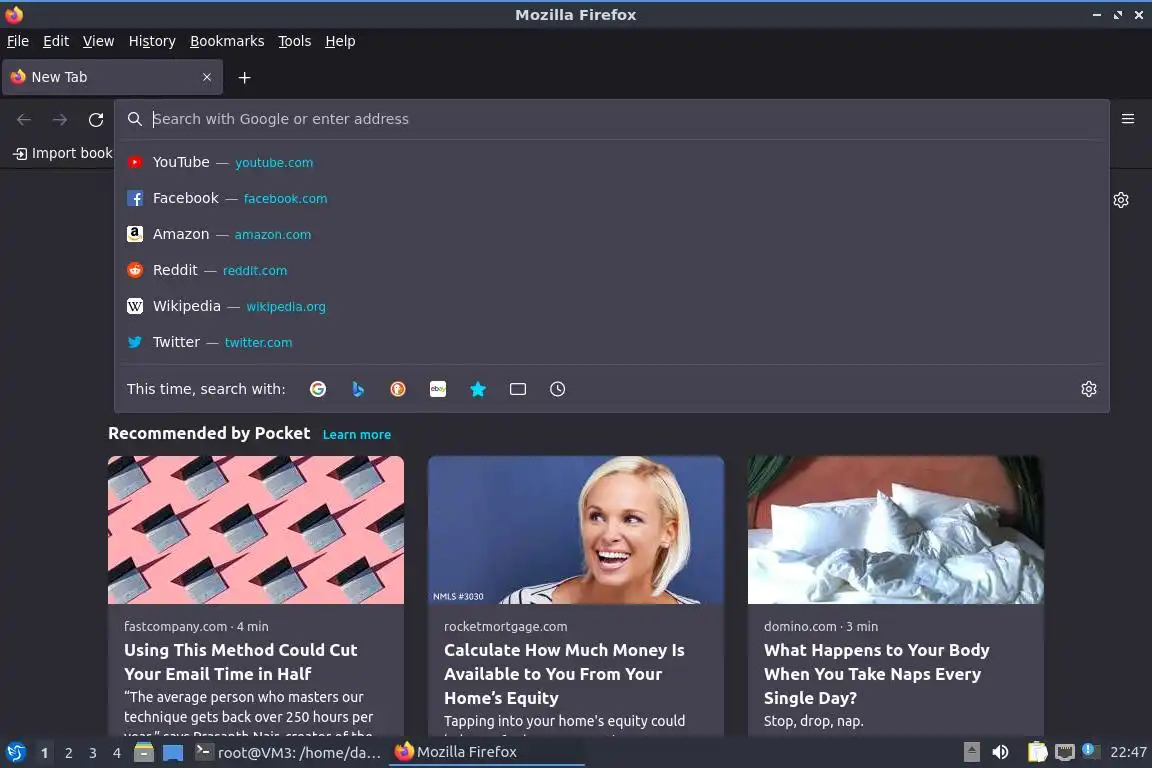The height and width of the screenshot is (768, 1152).
Task: Click the blue show desktop taskbar icon
Action: [x=173, y=752]
